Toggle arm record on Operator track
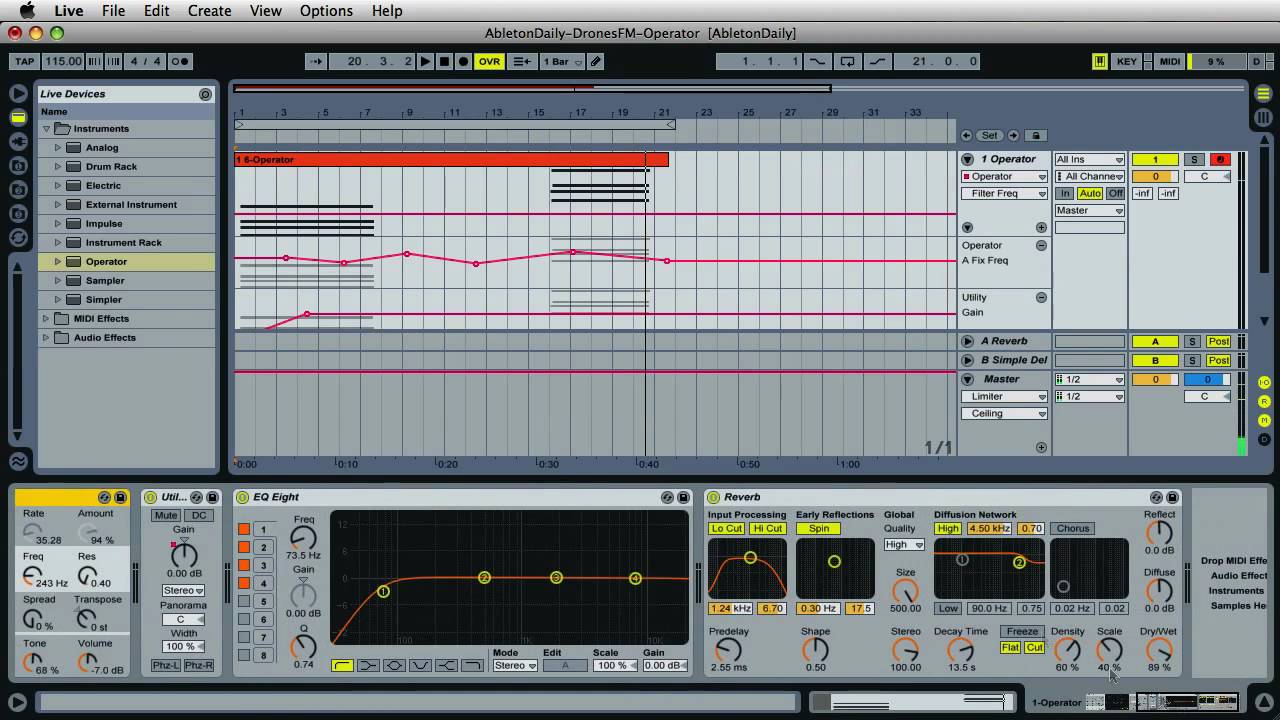The height and width of the screenshot is (720, 1280). (1219, 160)
